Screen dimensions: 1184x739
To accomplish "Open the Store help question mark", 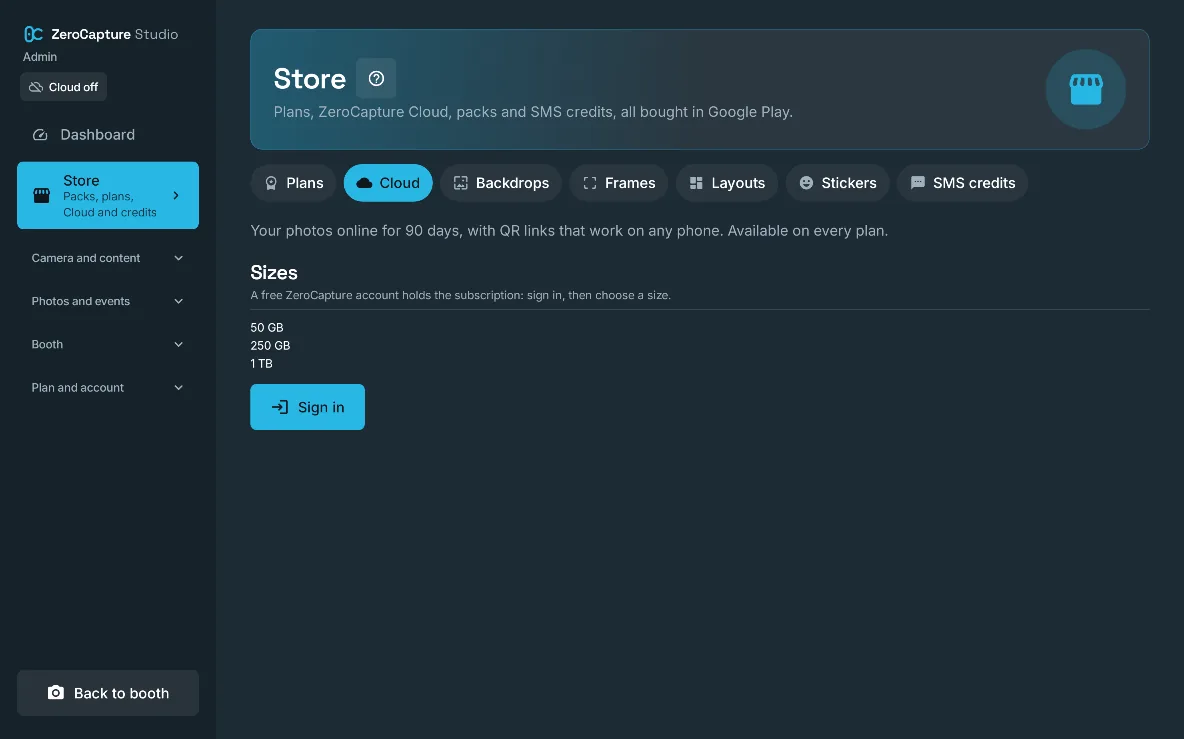I will (x=376, y=79).
